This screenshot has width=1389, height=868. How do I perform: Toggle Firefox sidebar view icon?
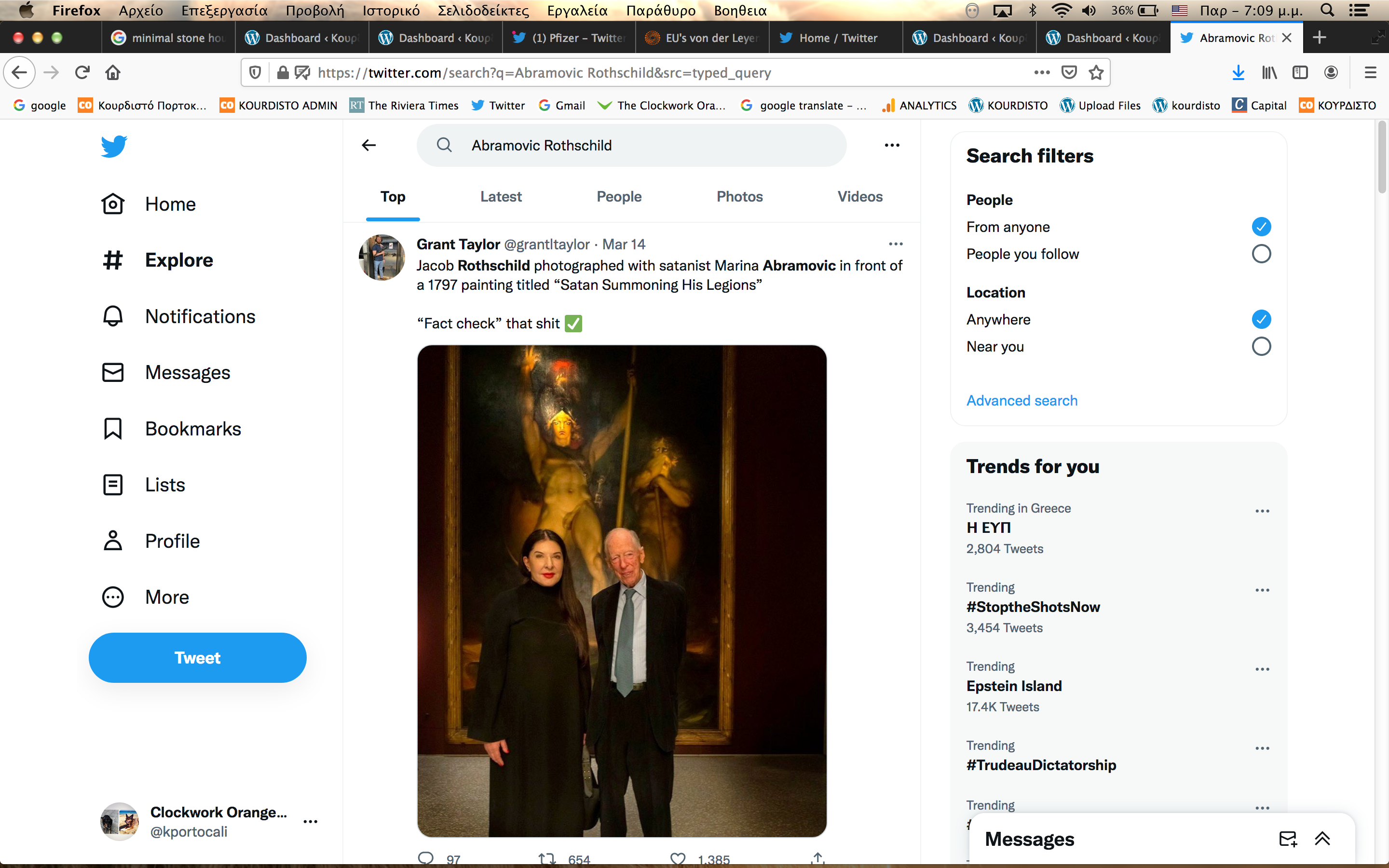click(x=1300, y=72)
